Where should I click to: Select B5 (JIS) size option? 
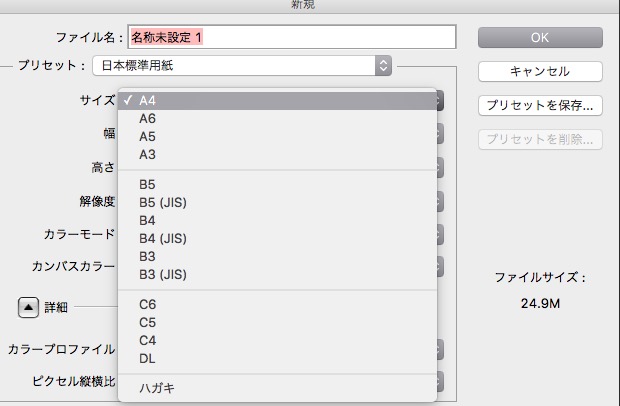pyautogui.click(x=163, y=202)
